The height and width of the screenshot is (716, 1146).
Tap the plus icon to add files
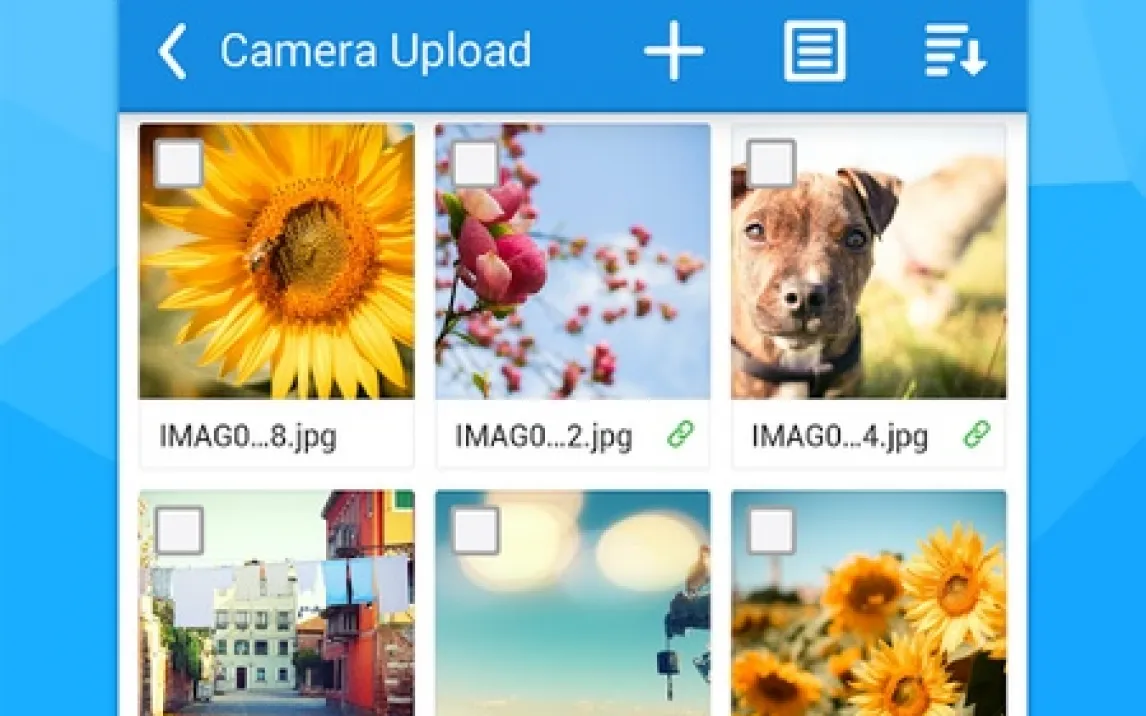pyautogui.click(x=673, y=51)
